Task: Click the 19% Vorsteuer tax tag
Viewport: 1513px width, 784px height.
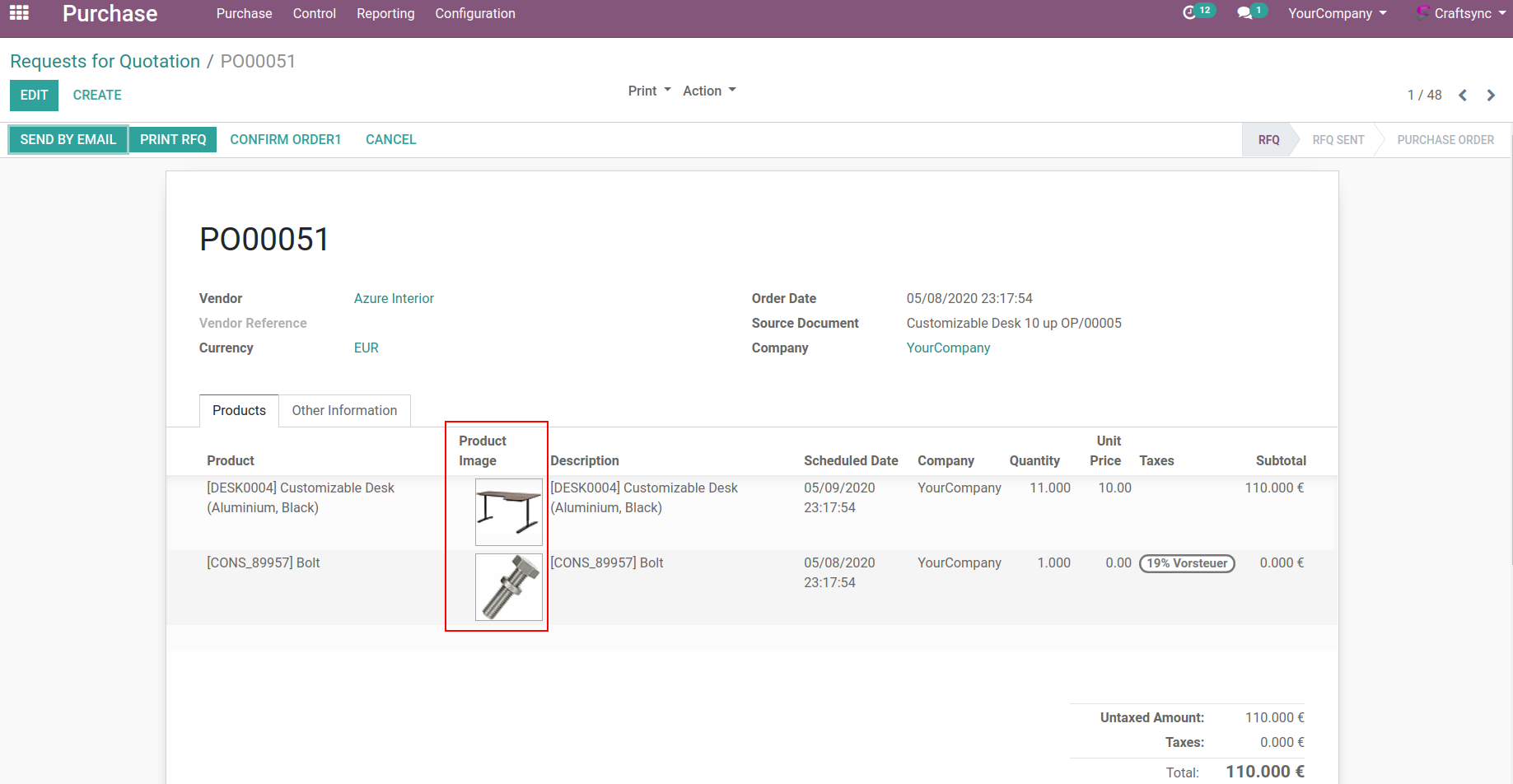Action: (x=1186, y=563)
